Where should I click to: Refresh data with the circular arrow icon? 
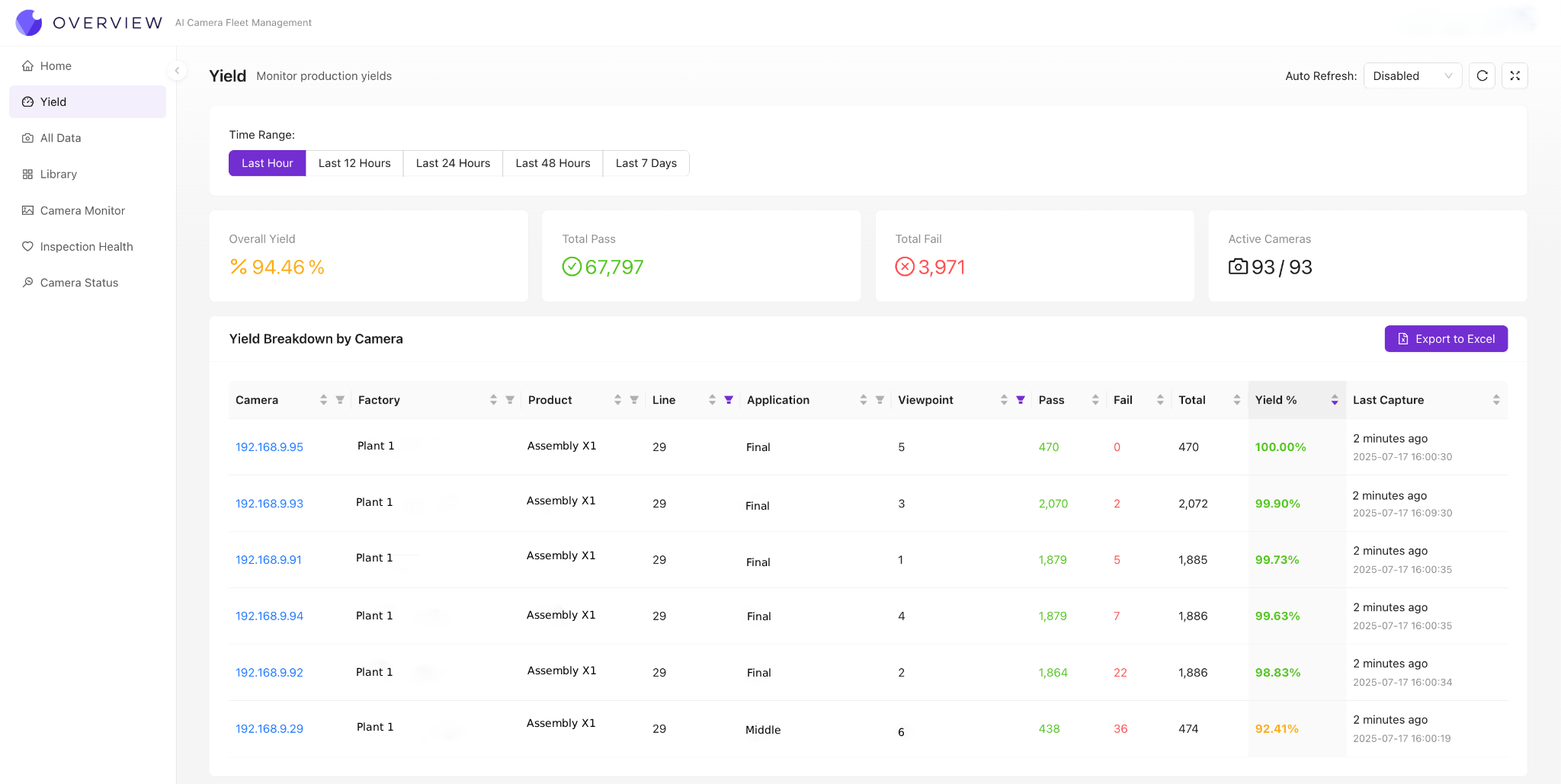(x=1482, y=75)
